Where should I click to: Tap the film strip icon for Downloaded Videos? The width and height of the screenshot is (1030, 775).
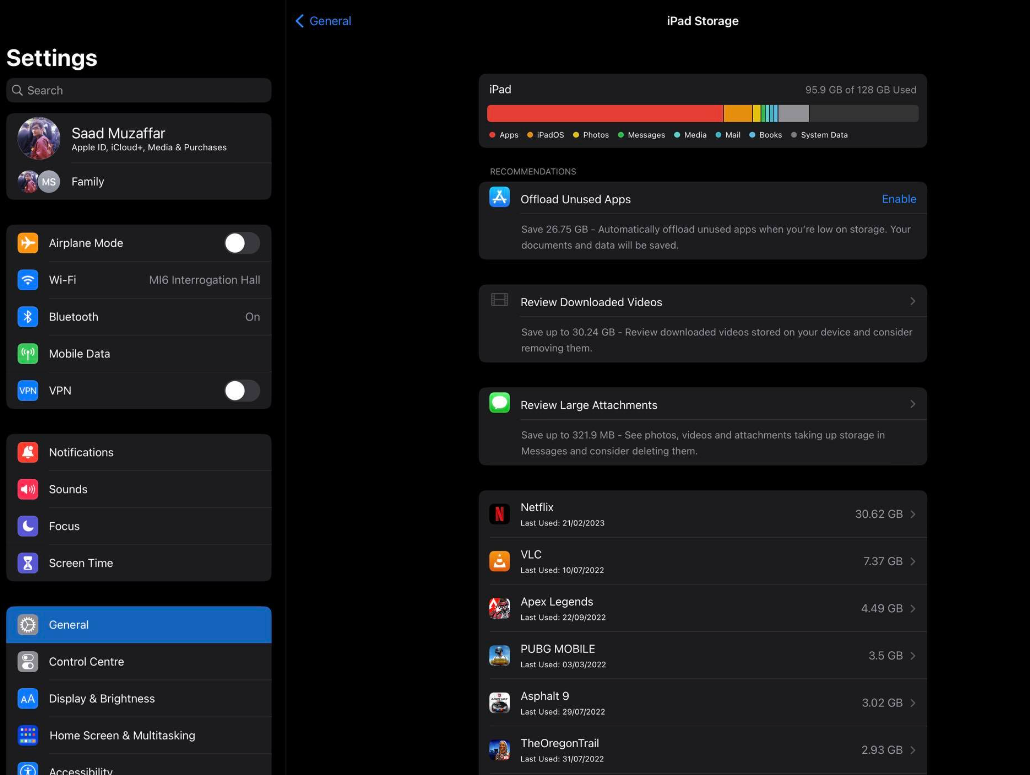click(x=499, y=300)
